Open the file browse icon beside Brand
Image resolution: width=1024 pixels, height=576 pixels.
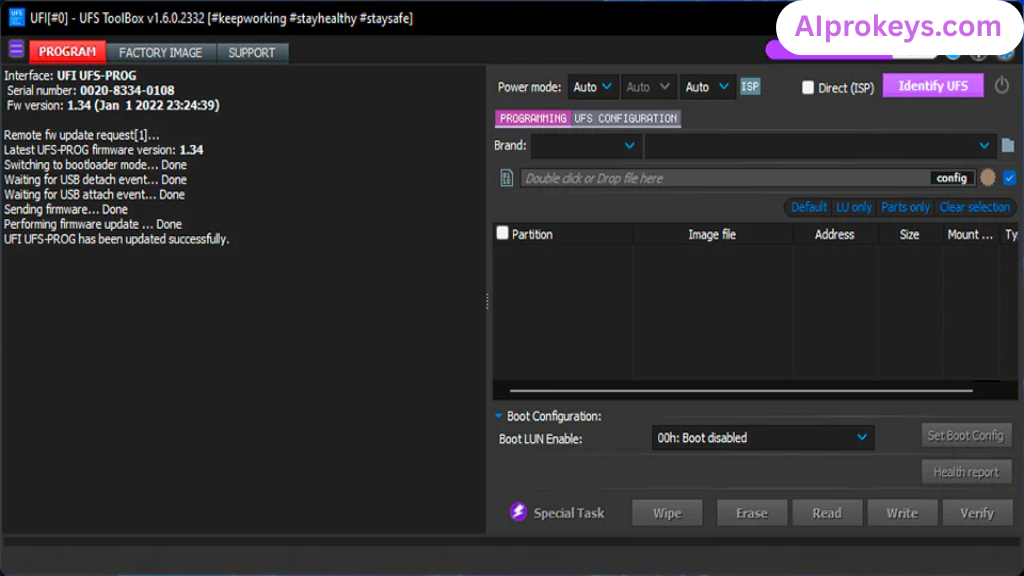(x=1008, y=145)
